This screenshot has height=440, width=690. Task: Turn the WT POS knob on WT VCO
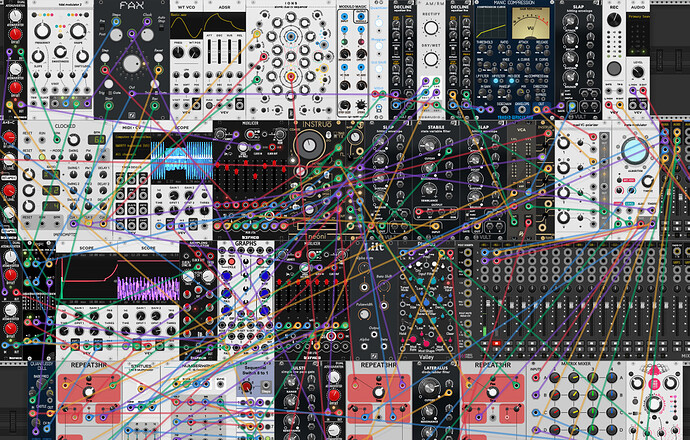[195, 52]
